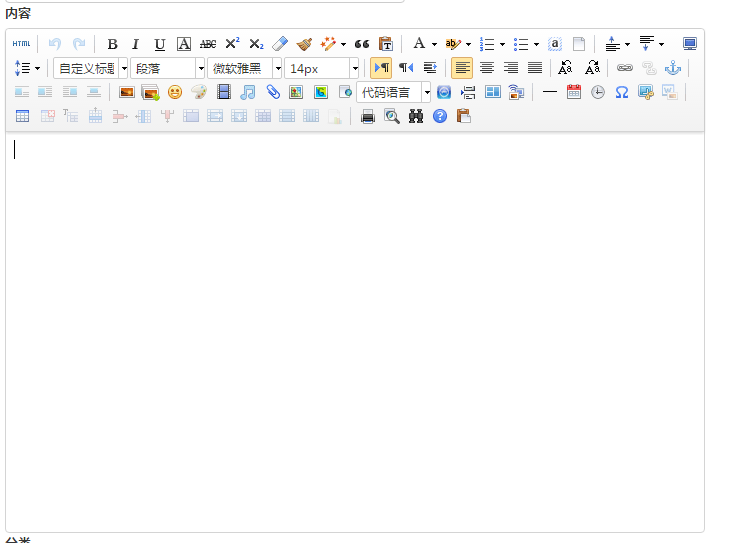This screenshot has height=543, width=753.
Task: Open the 微软雅黑 font family combo
Action: tap(244, 68)
